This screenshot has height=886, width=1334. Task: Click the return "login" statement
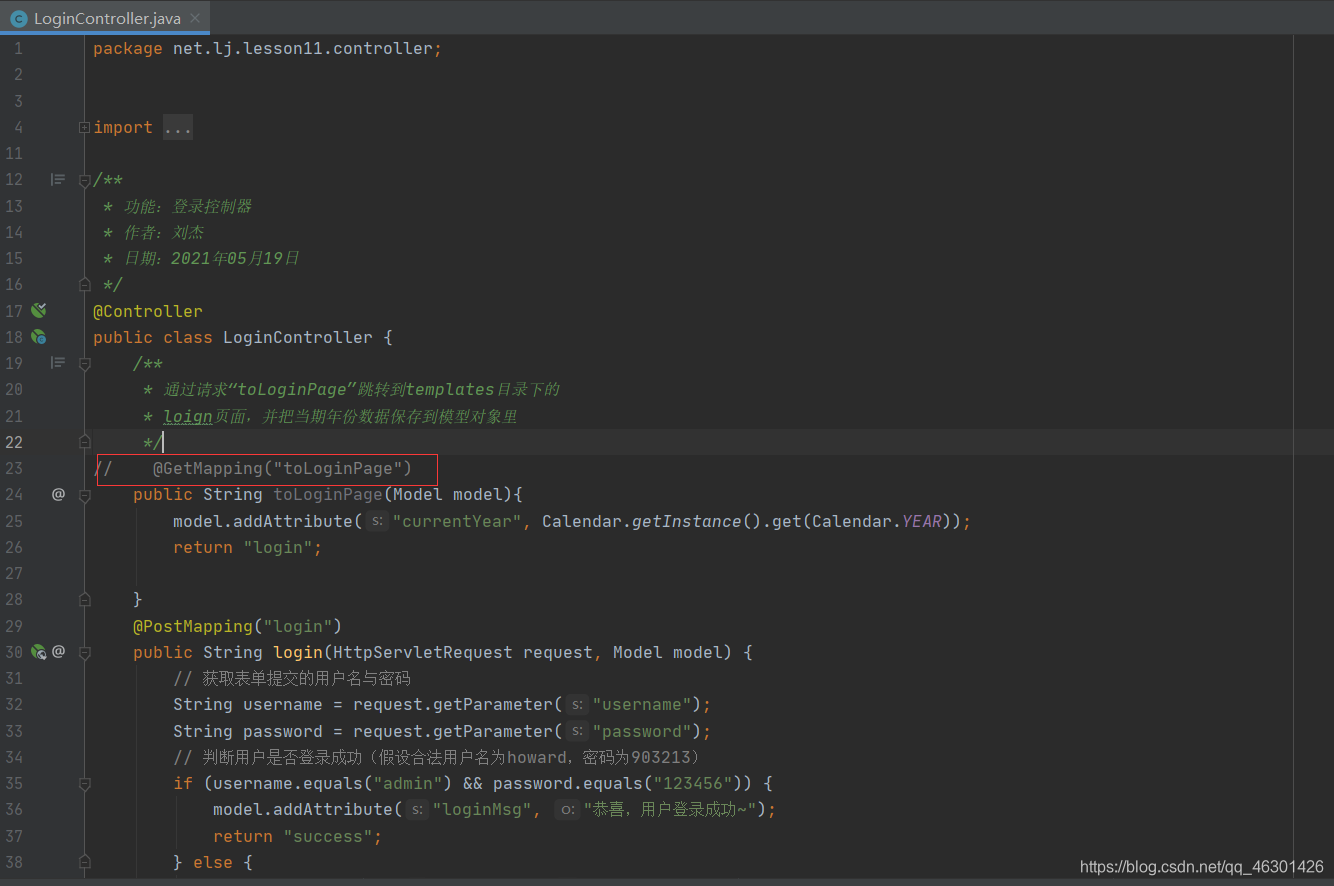point(248,547)
